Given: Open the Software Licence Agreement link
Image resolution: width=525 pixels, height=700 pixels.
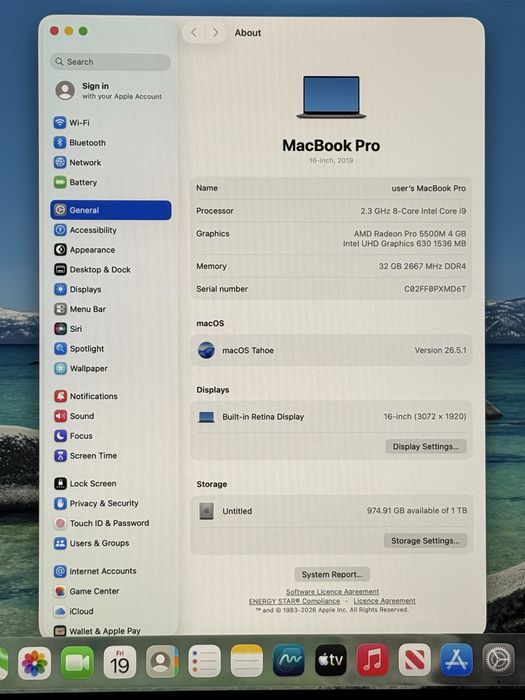Looking at the screenshot, I should [333, 592].
